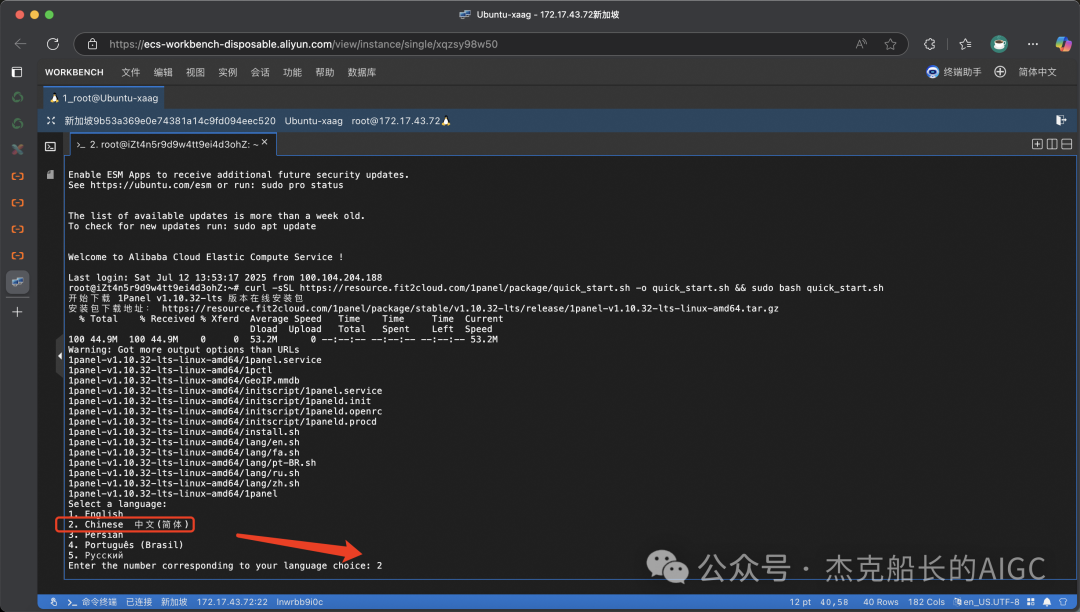Reload the page with the refresh icon
1080x612 pixels.
pos(52,44)
